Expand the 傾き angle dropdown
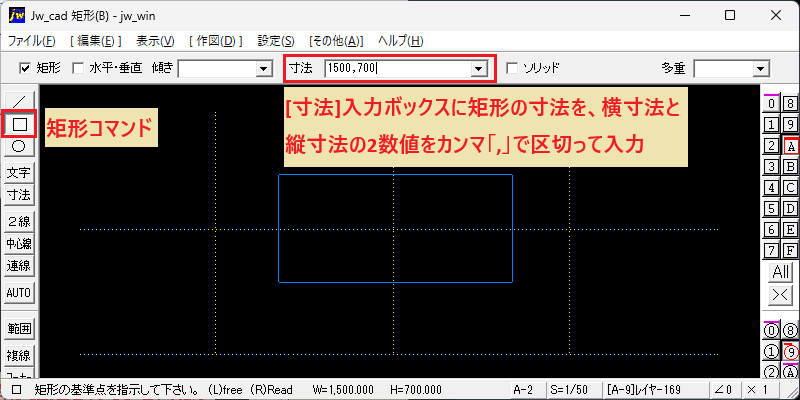 pos(263,68)
